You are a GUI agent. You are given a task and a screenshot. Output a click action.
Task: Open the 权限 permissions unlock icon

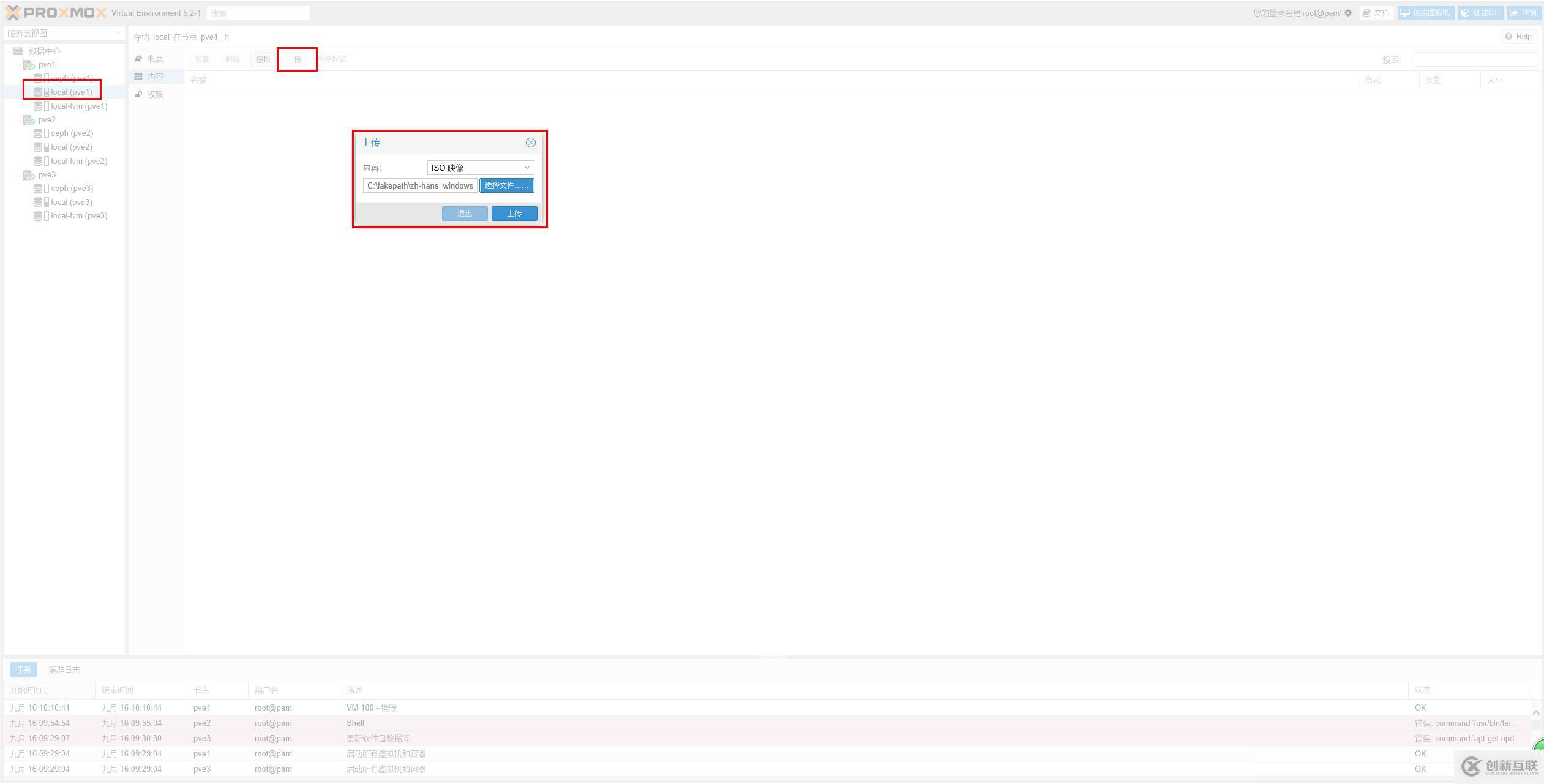point(139,95)
